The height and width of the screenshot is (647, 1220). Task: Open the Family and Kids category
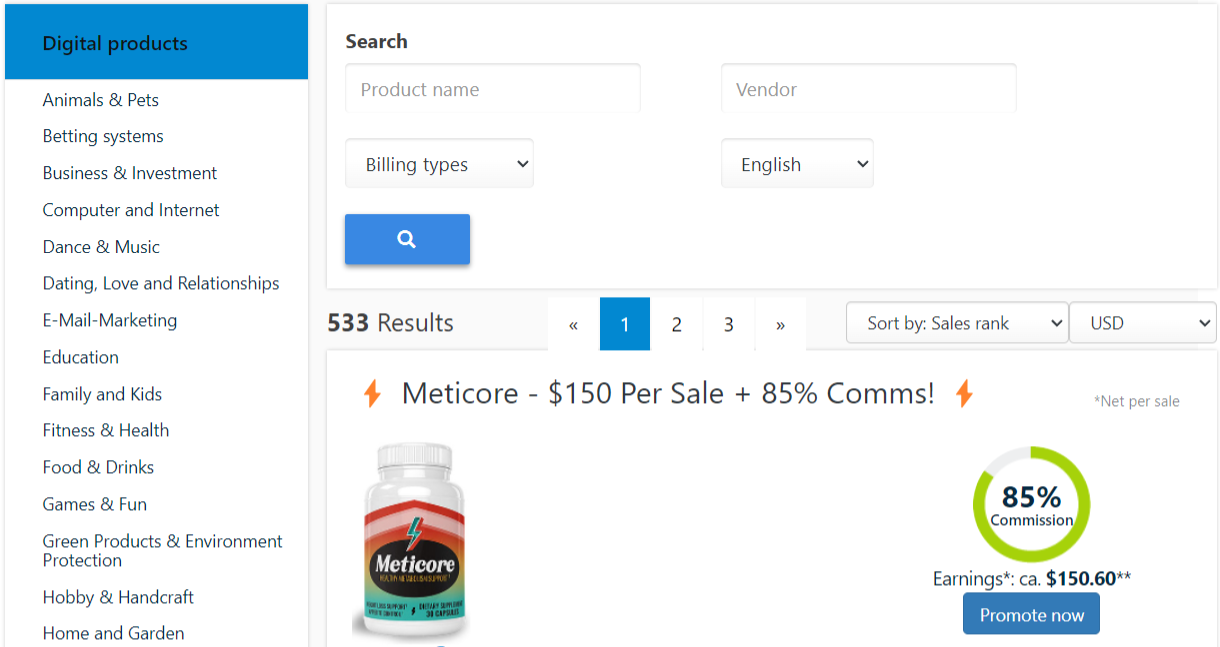click(x=102, y=394)
